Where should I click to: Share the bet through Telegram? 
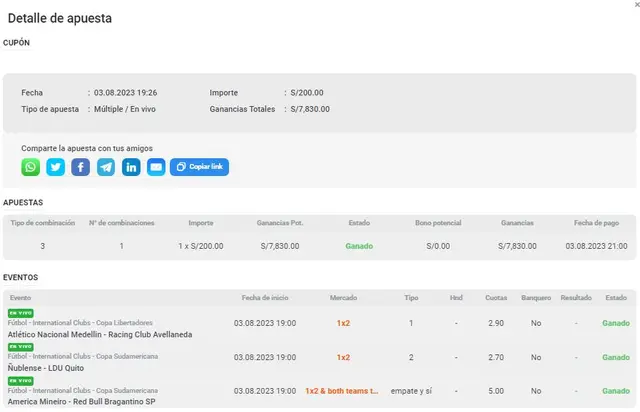tap(106, 167)
